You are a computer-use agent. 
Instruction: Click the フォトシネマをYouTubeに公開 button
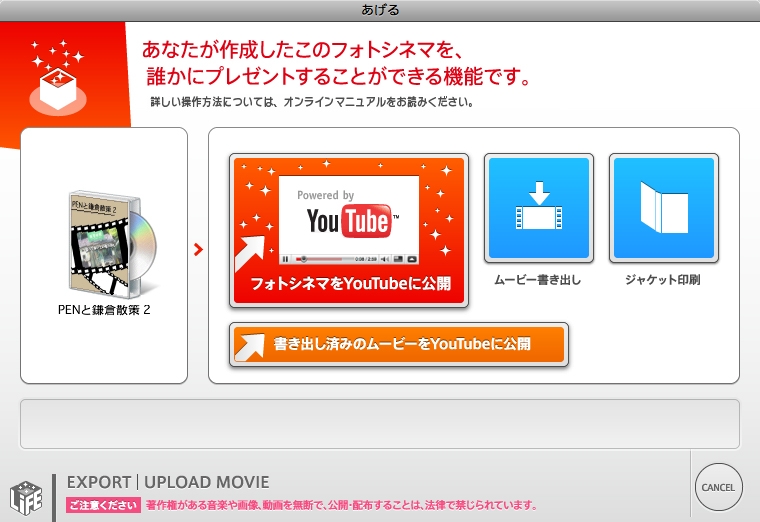pyautogui.click(x=348, y=231)
